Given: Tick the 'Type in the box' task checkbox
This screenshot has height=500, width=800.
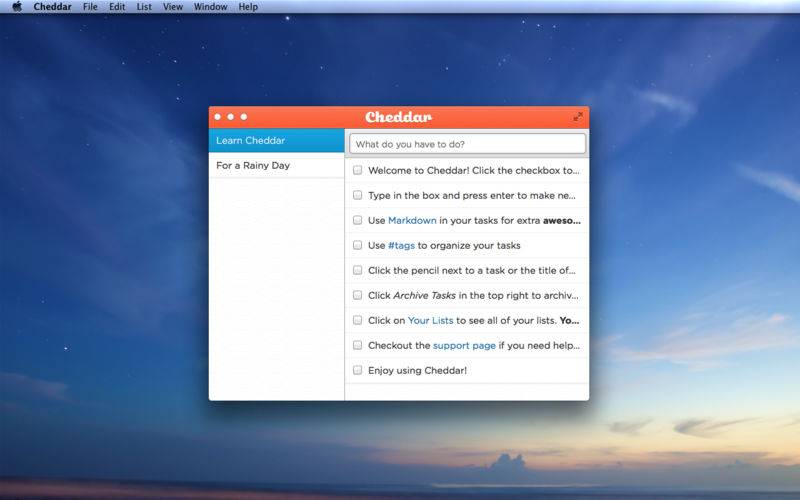Looking at the screenshot, I should tap(358, 195).
